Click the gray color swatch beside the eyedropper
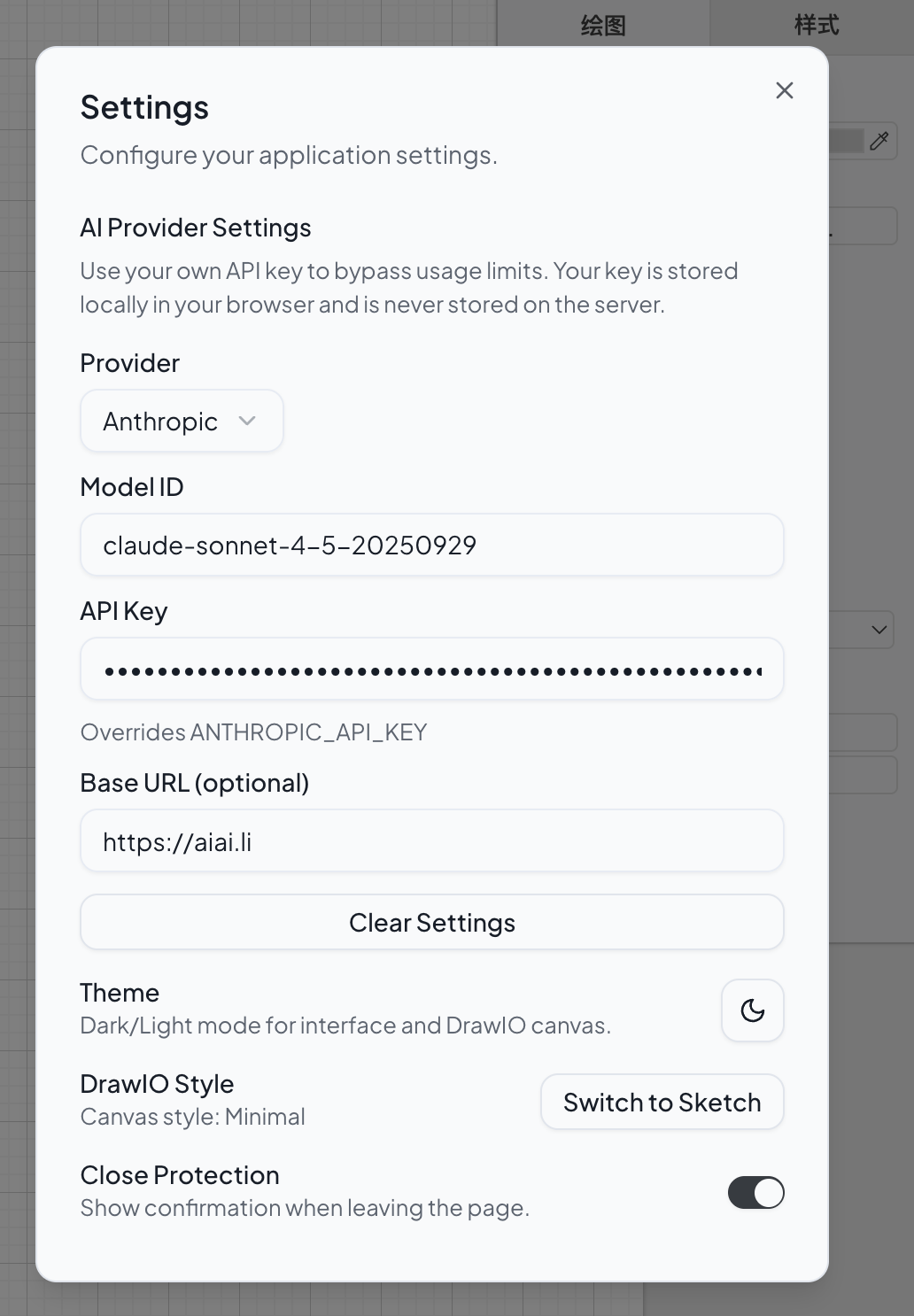914x1316 pixels. [x=846, y=141]
